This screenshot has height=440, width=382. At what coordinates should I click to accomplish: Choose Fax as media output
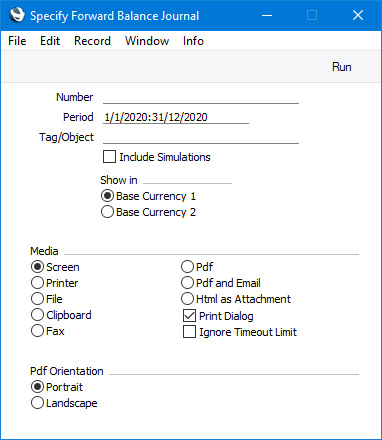37,331
